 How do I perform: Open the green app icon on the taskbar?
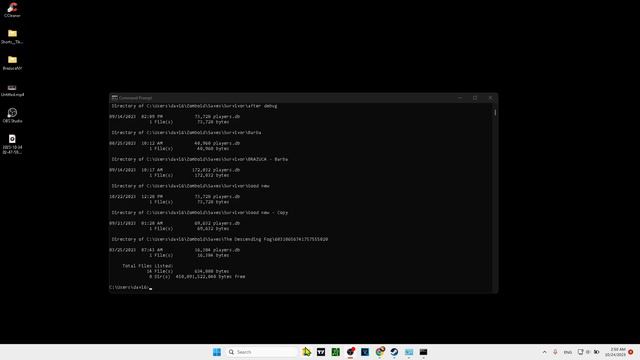tap(336, 352)
